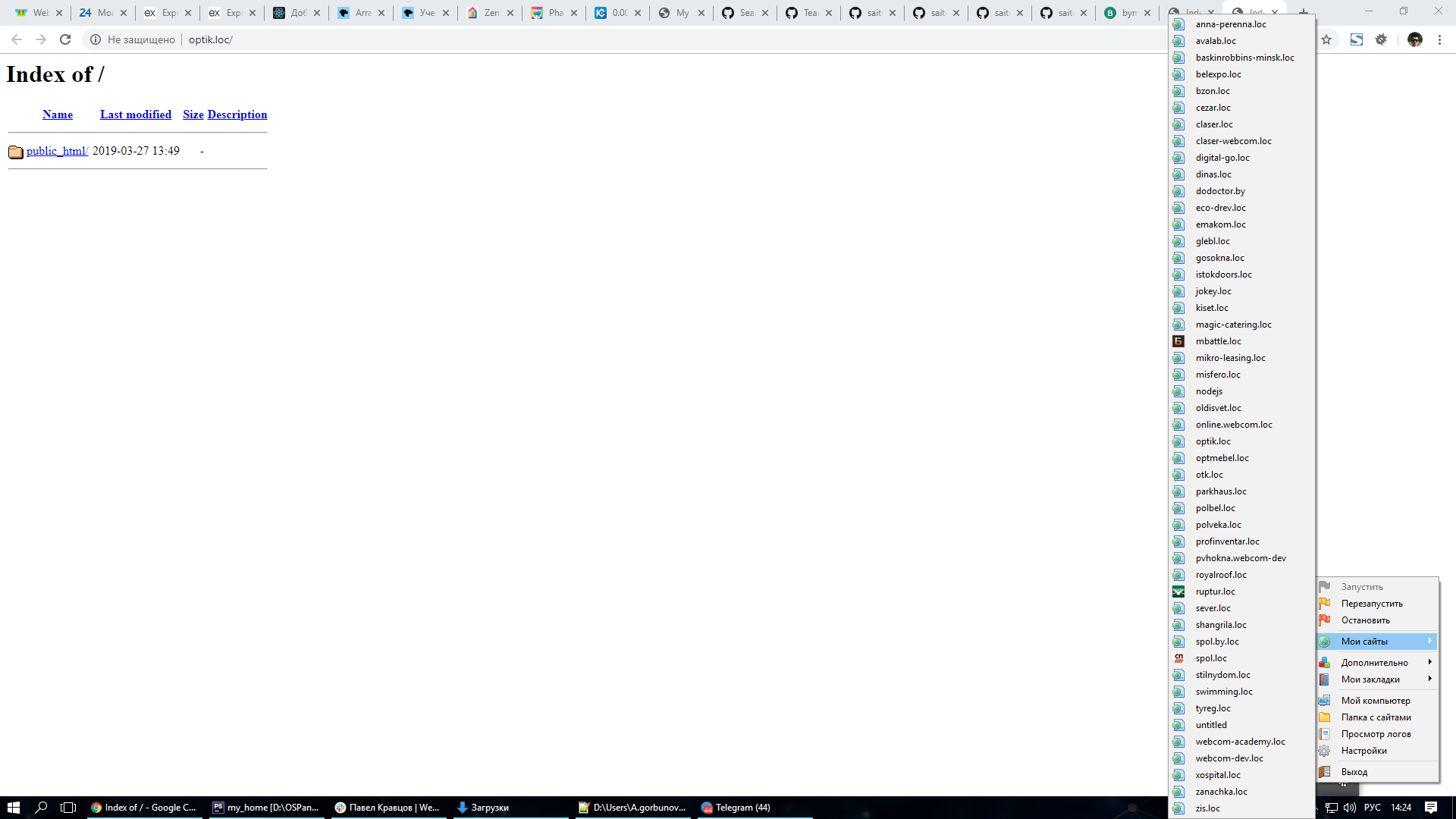Open the Просмотр логов menu entry
1456x819 pixels.
coord(1376,734)
